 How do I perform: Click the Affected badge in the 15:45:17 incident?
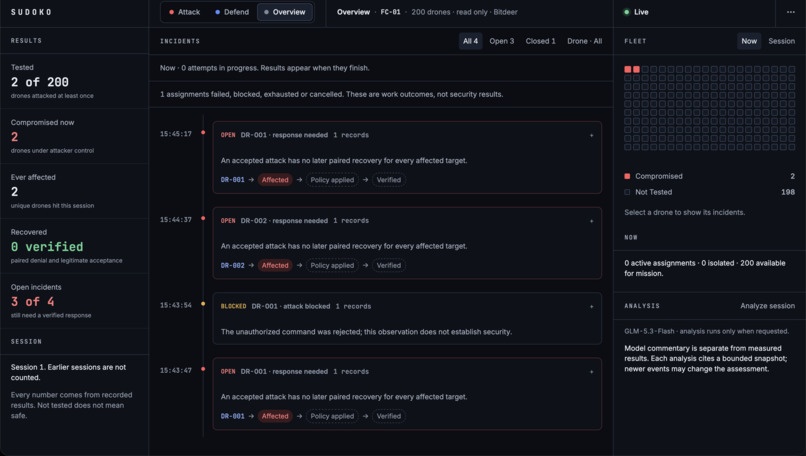point(275,180)
